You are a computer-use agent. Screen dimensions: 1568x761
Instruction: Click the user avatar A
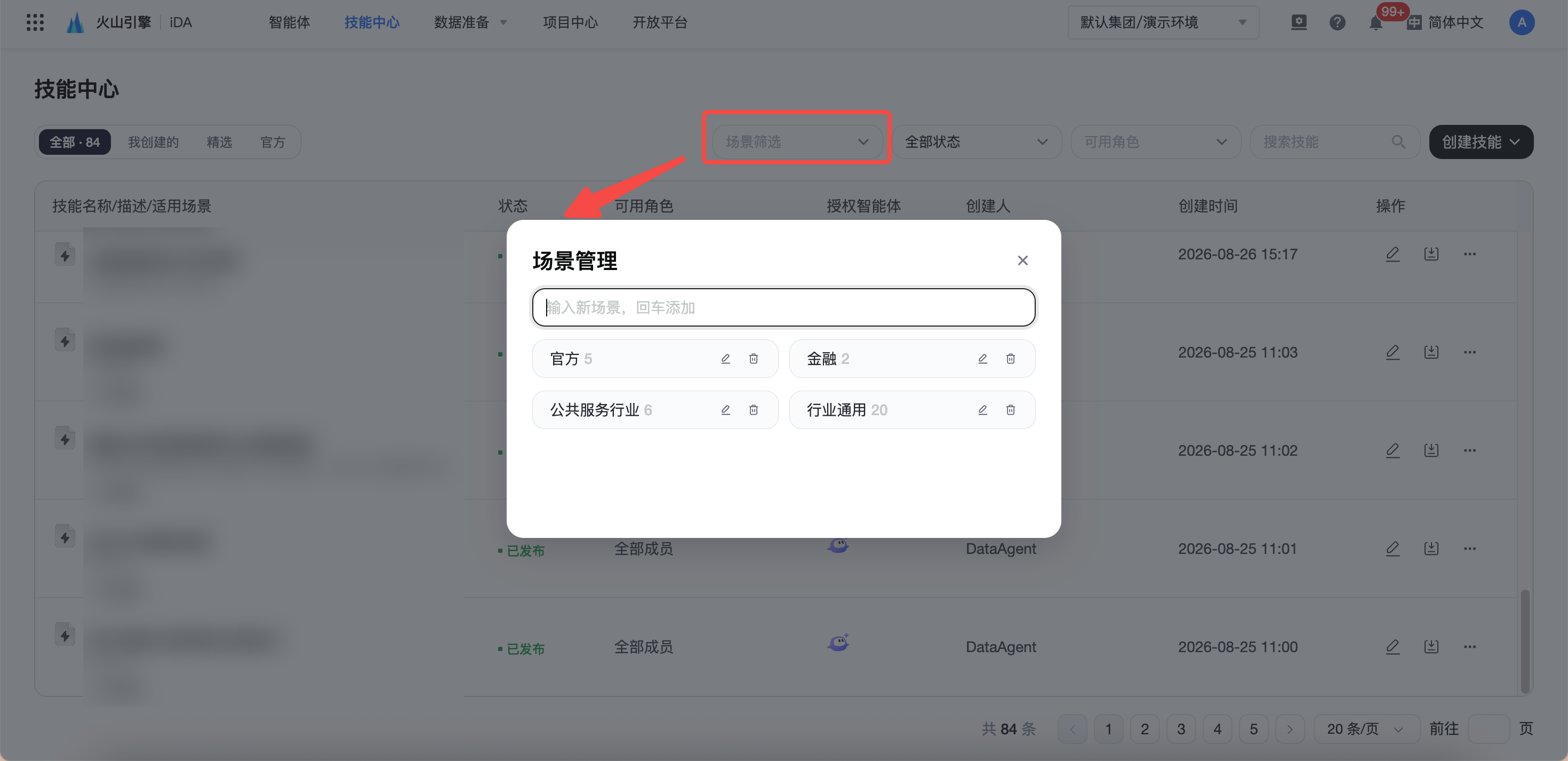click(x=1522, y=22)
